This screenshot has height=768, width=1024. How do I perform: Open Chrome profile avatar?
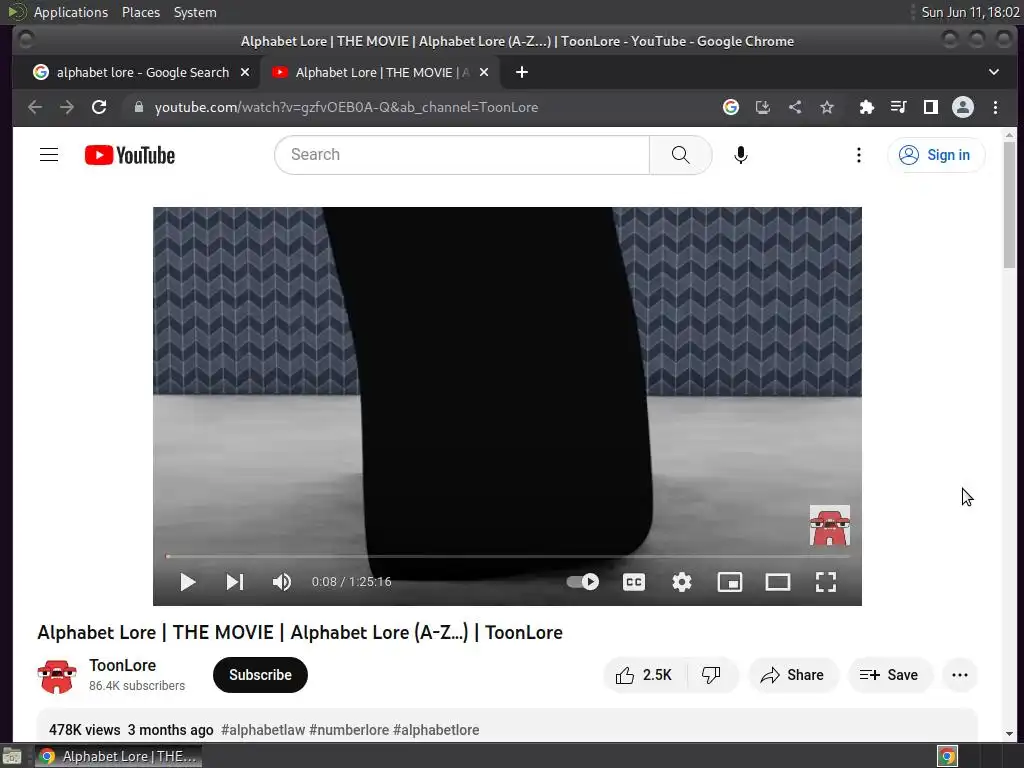[963, 107]
